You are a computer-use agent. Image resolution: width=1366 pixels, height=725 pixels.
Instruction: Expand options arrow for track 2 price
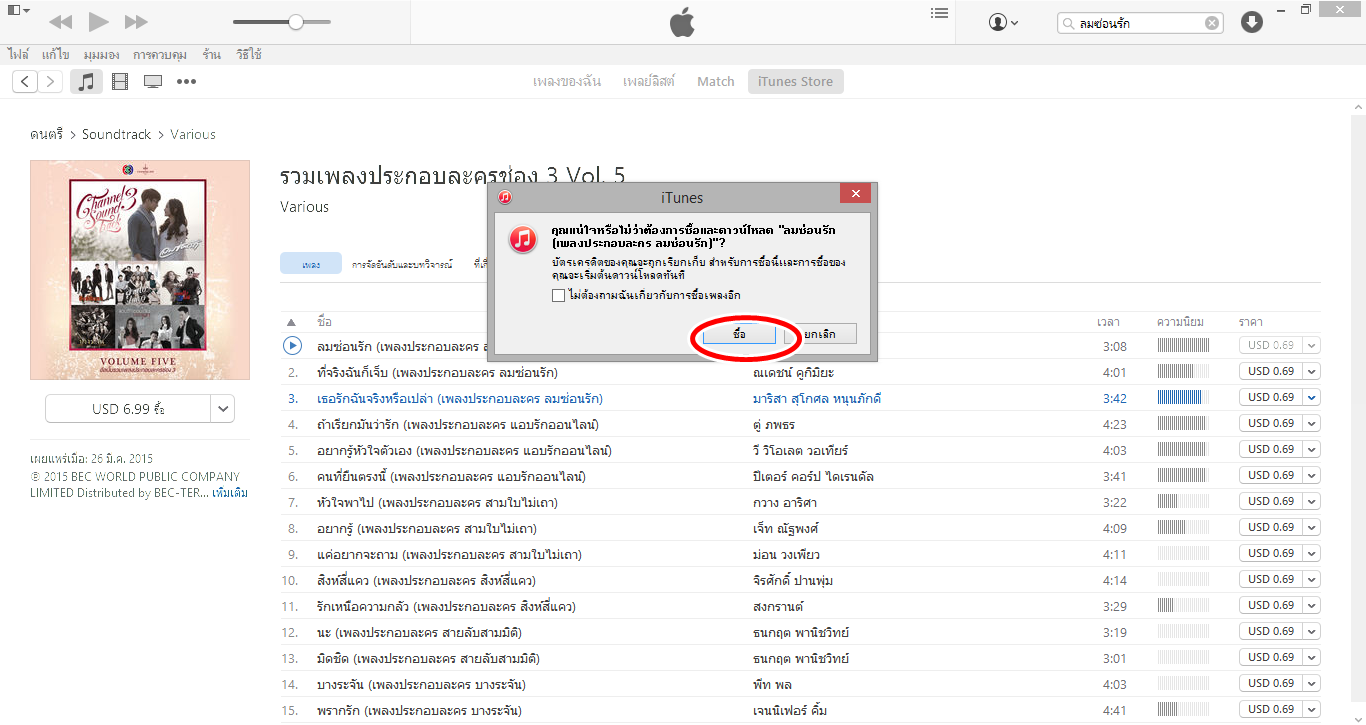pos(1311,371)
